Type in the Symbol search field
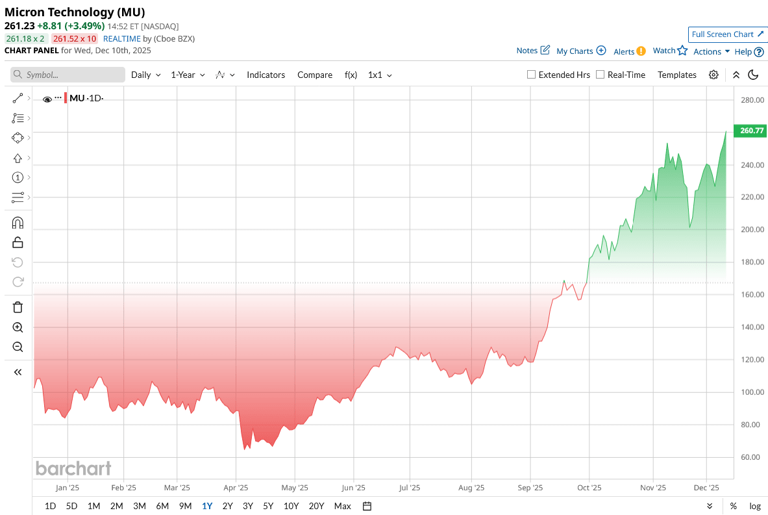The height and width of the screenshot is (515, 768). pos(70,75)
